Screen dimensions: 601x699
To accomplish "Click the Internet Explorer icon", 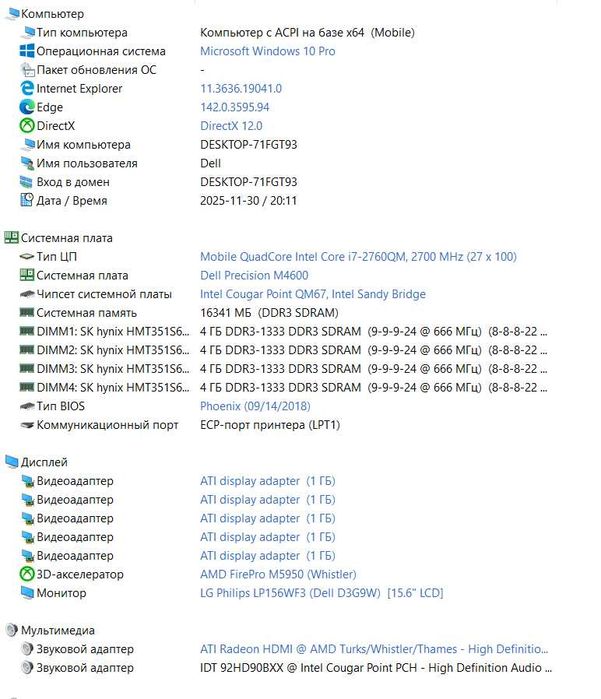I will click(27, 88).
